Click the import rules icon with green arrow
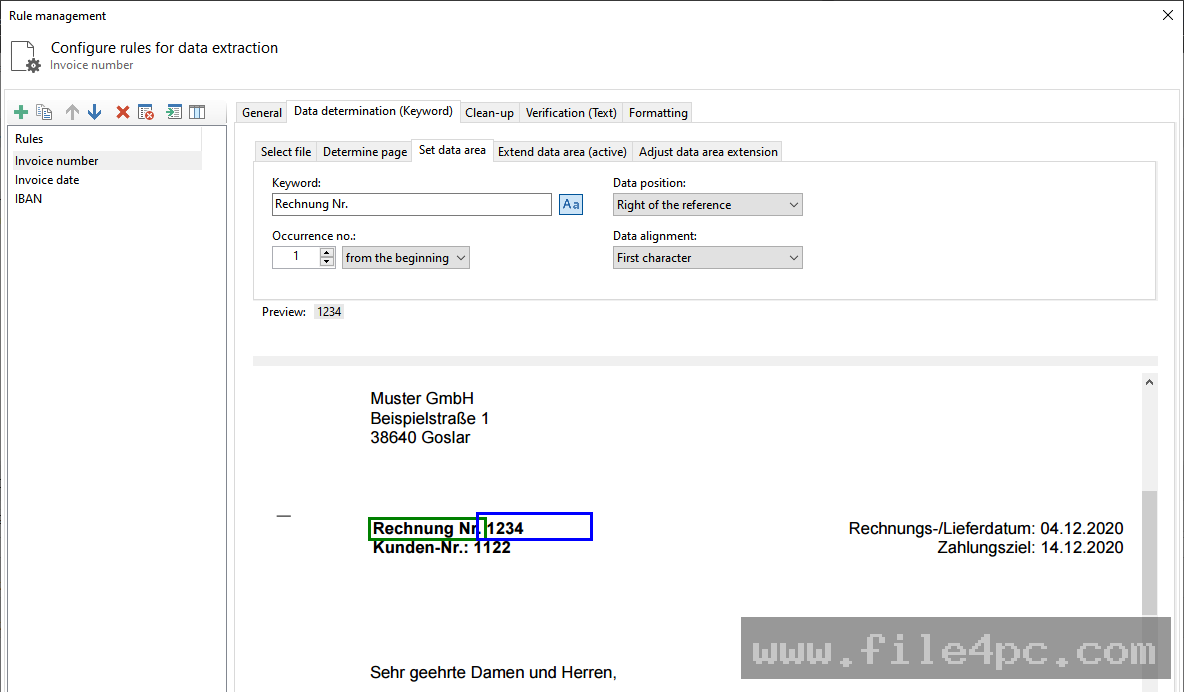Viewport: 1184px width, 692px height. point(174,112)
